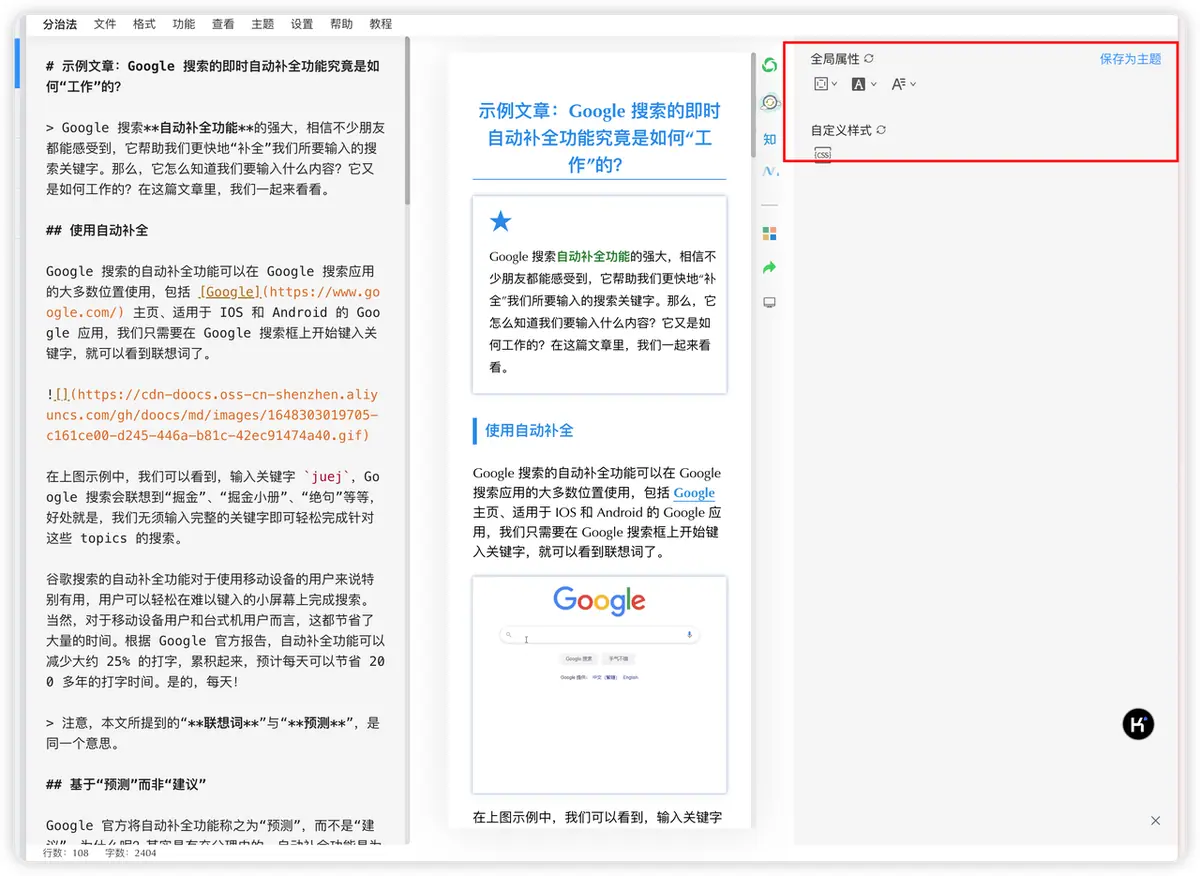This screenshot has width=1200, height=876.
Task: Expand the font typography dropdown
Action: (x=903, y=85)
